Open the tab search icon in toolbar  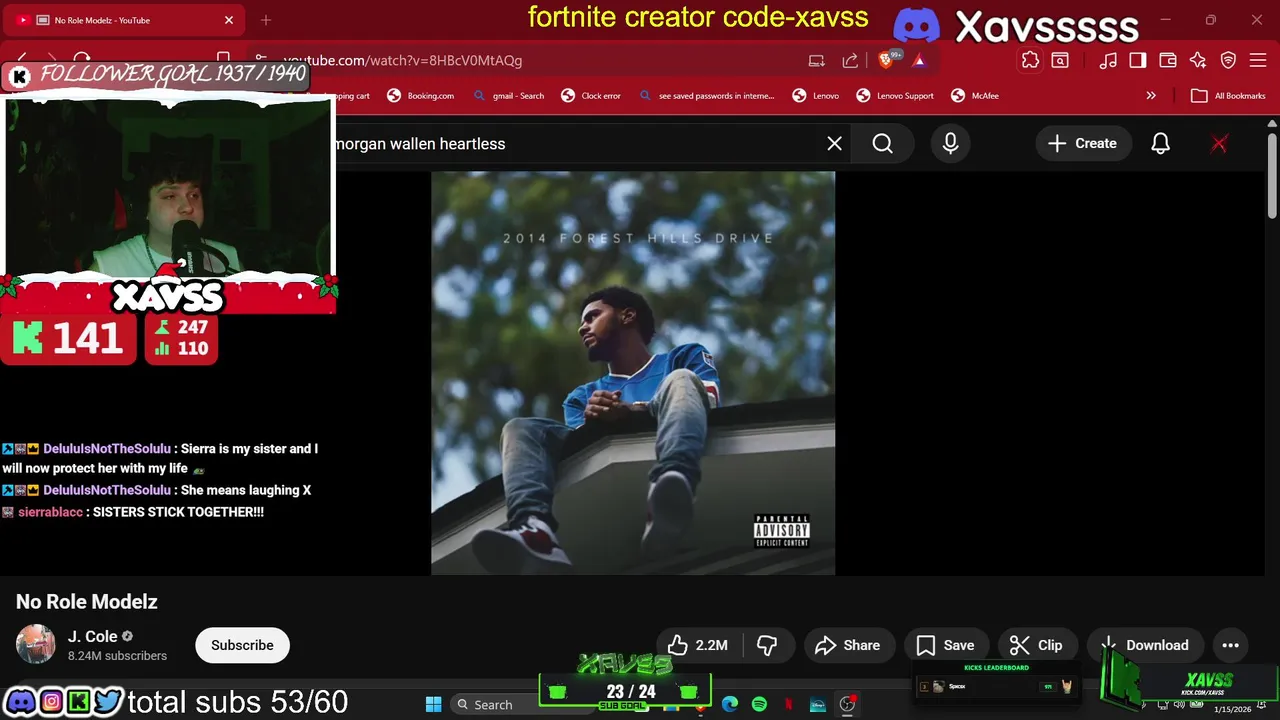[1060, 60]
